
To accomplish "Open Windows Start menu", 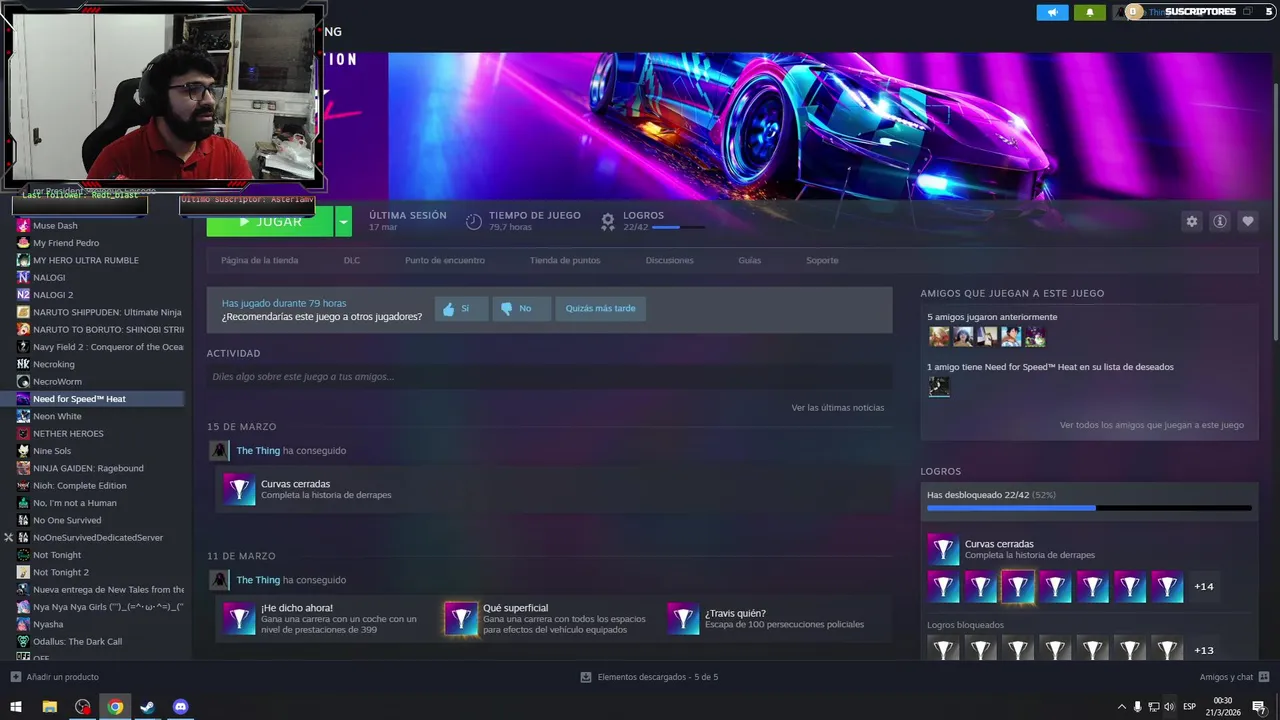I will 16,707.
